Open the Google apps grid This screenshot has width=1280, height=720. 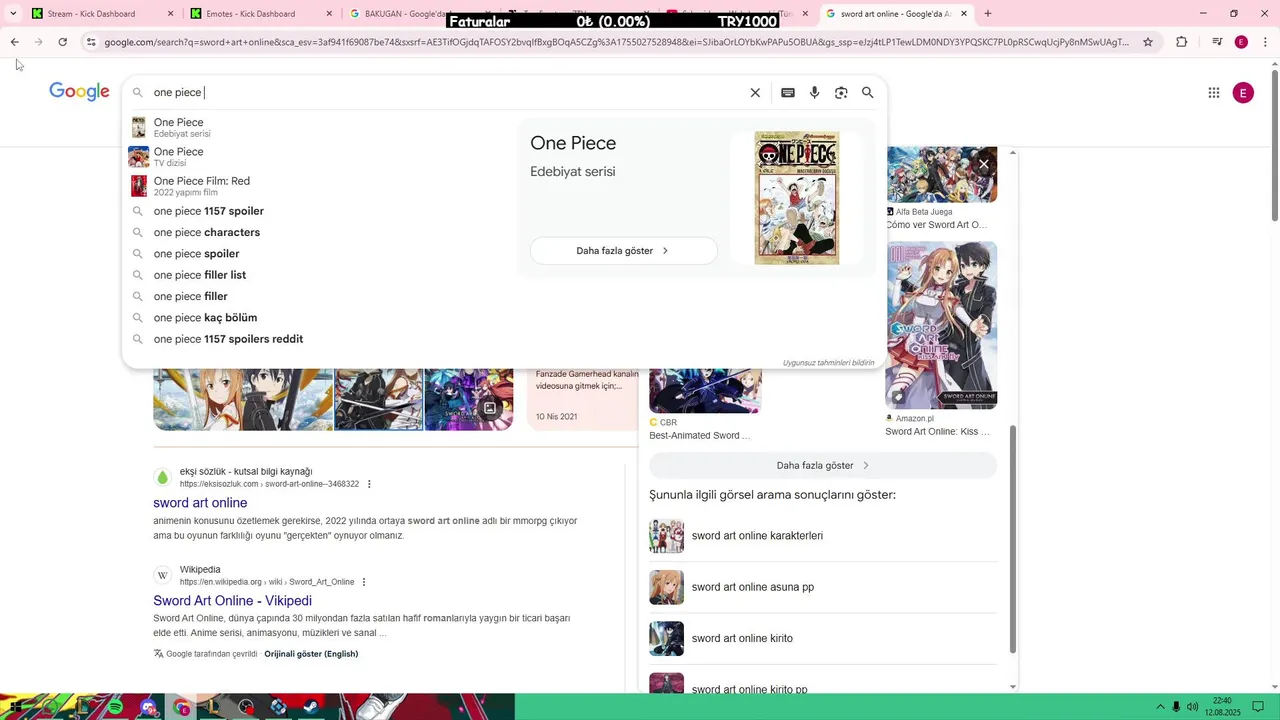point(1214,93)
